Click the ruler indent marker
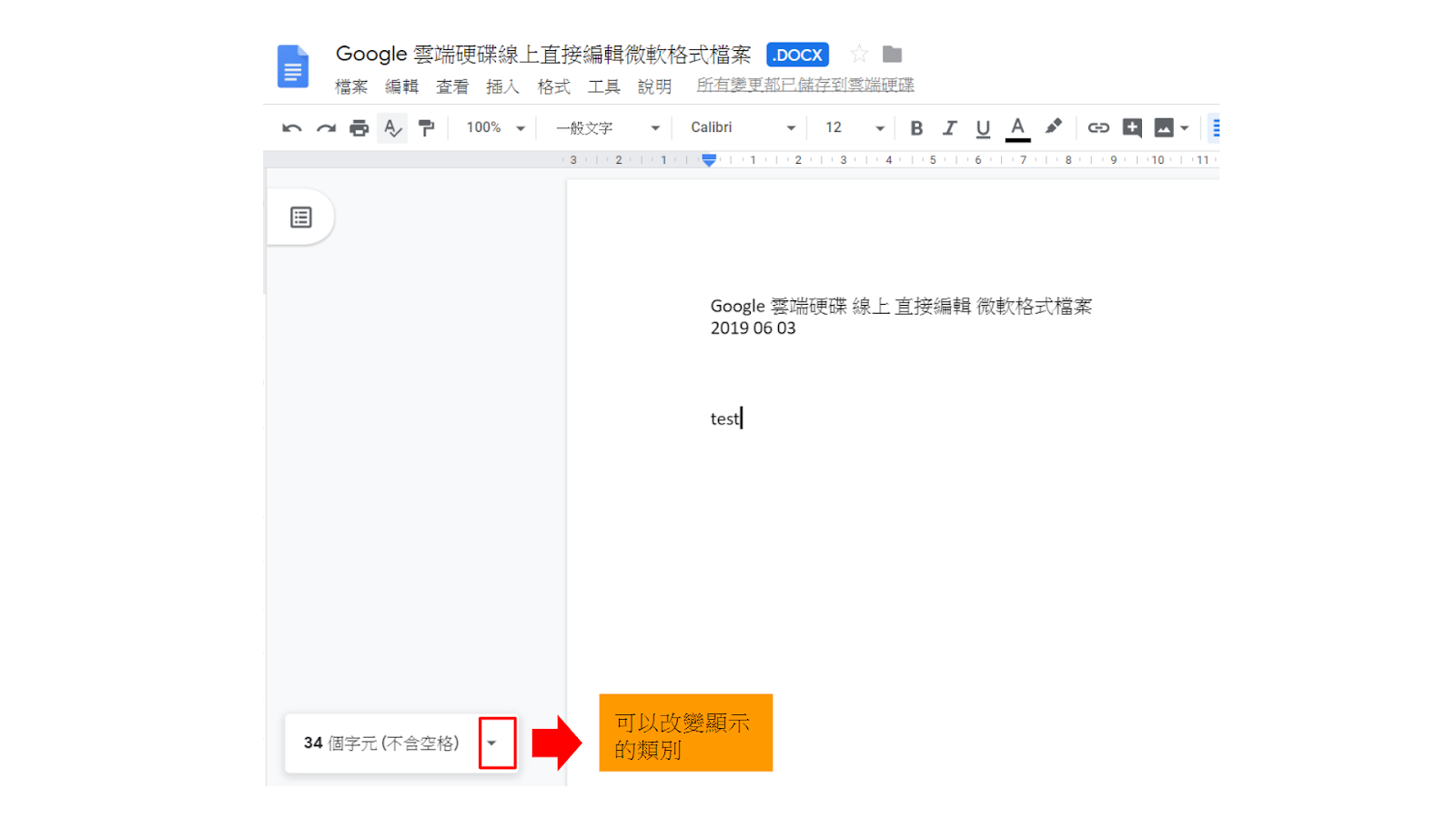 pyautogui.click(x=709, y=160)
